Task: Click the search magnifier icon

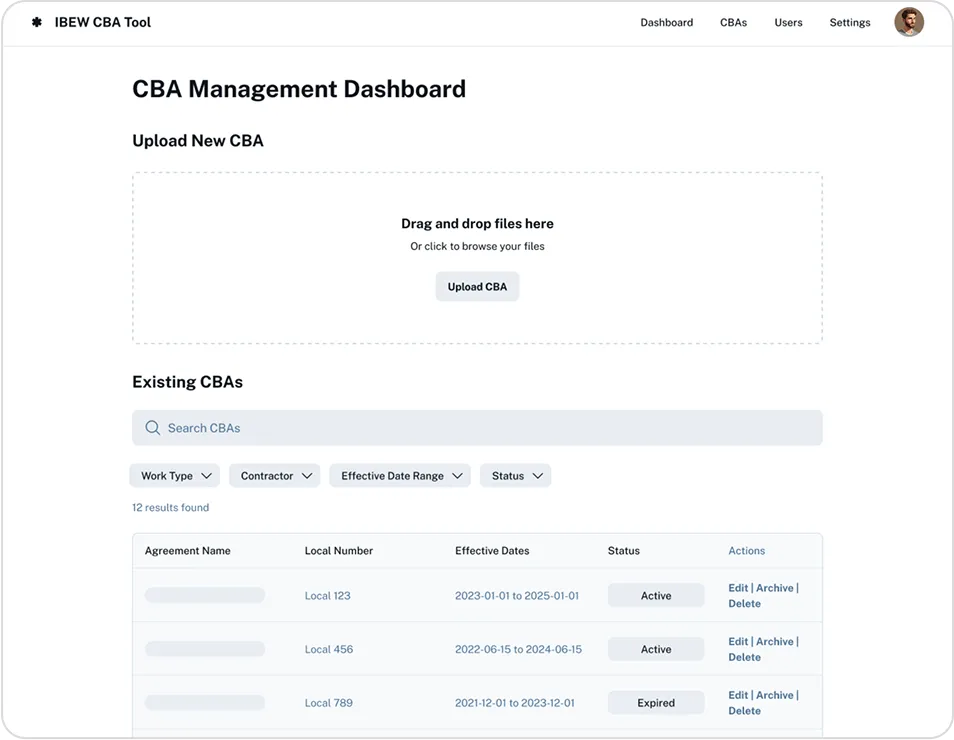Action: (153, 428)
